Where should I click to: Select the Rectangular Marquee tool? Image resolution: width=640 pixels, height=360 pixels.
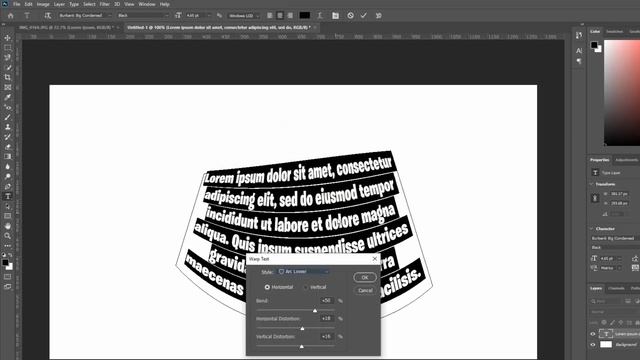(8, 48)
